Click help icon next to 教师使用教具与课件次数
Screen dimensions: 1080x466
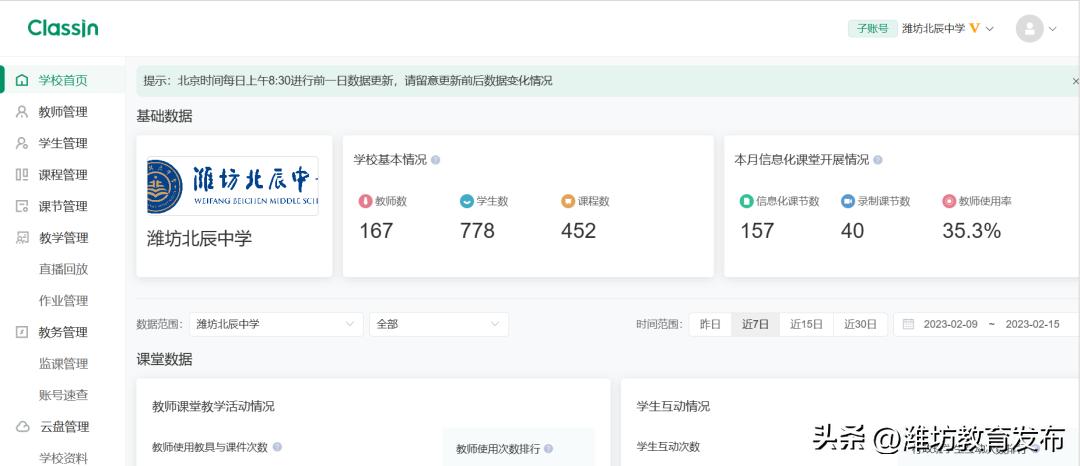pos(277,447)
